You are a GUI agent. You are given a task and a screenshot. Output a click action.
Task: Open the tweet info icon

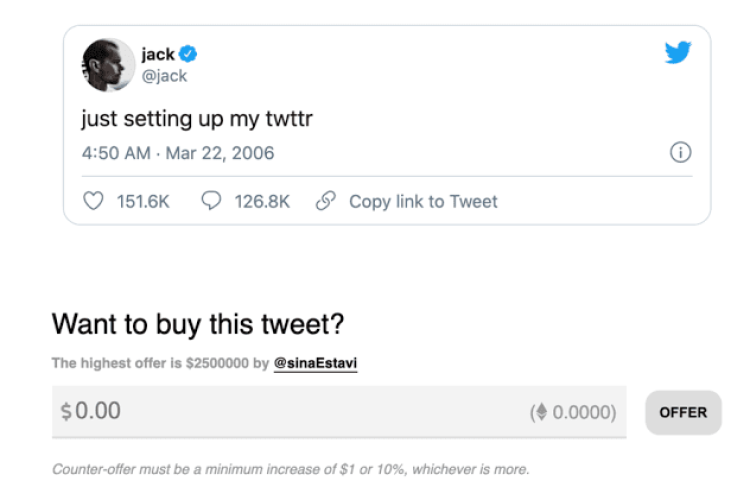680,153
